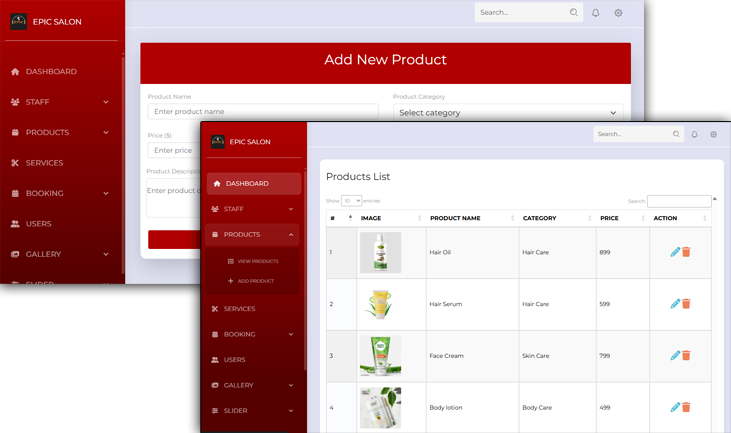Click edit pencil icon for Face Cream
The height and width of the screenshot is (433, 731).
coord(675,356)
